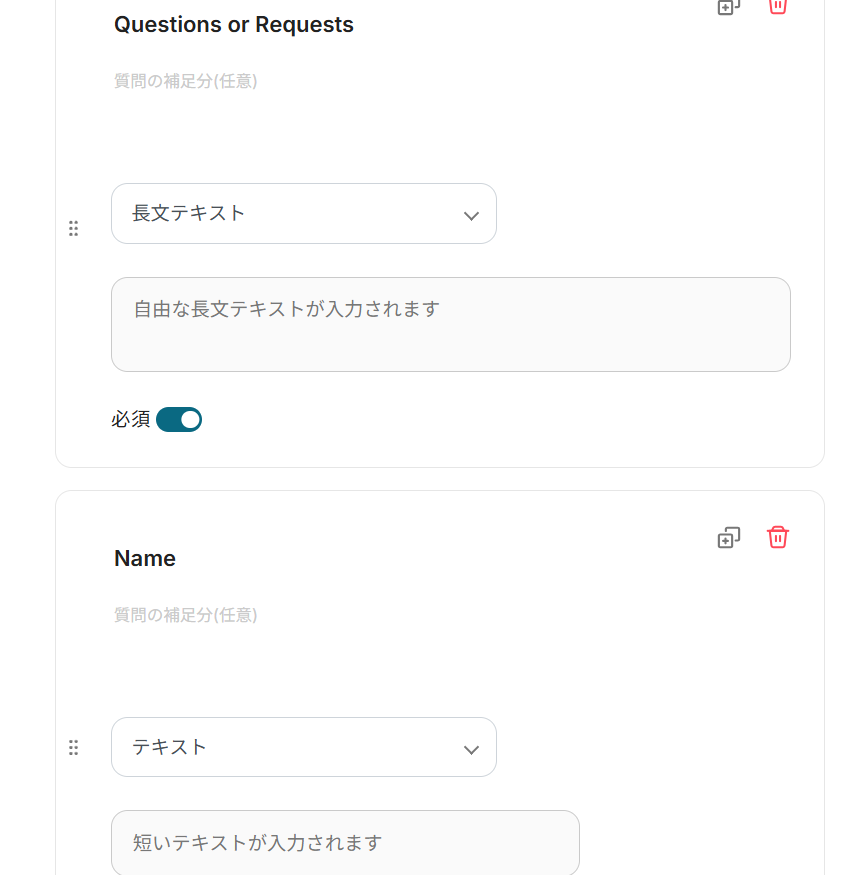This screenshot has width=867, height=875.
Task: Click the 必須 label text
Action: point(130,420)
